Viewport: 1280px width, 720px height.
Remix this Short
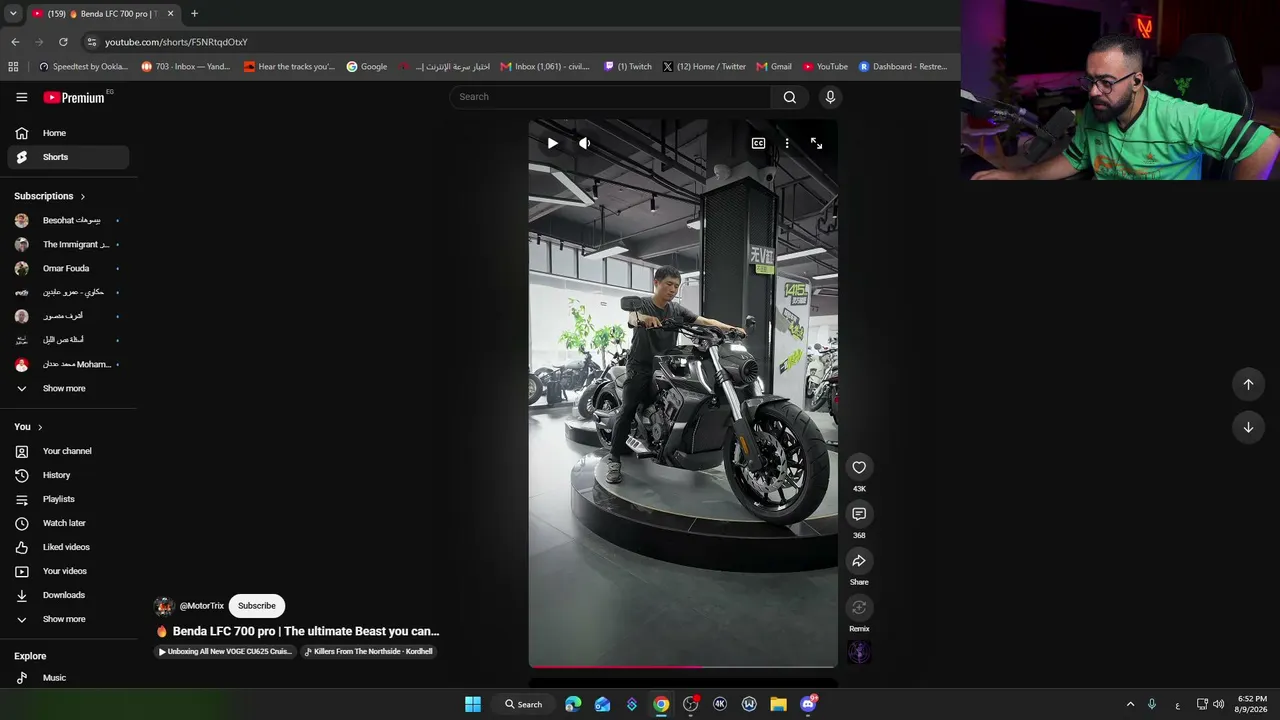[x=859, y=608]
